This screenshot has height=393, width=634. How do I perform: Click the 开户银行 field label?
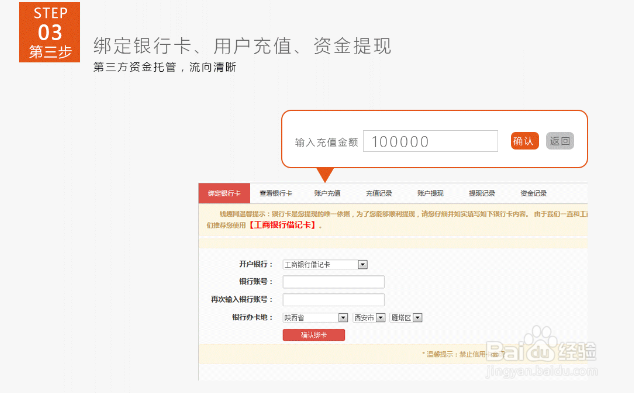point(256,264)
